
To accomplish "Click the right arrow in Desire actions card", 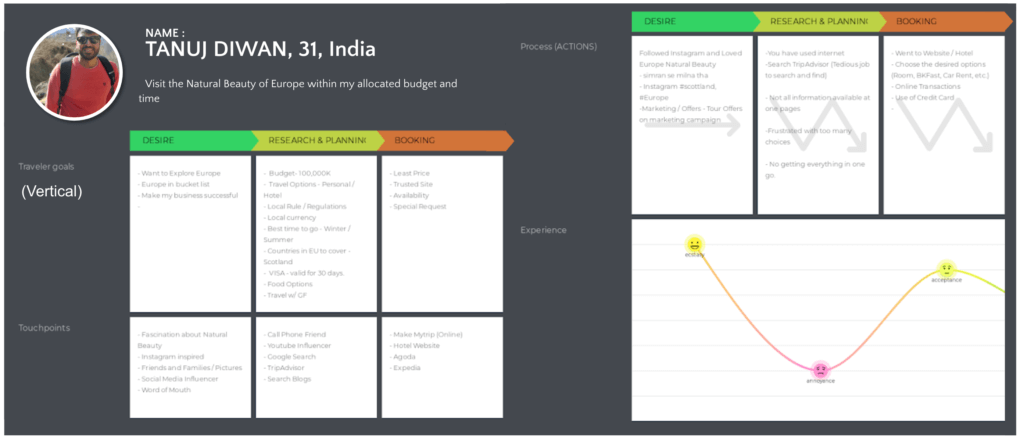I will (x=692, y=124).
